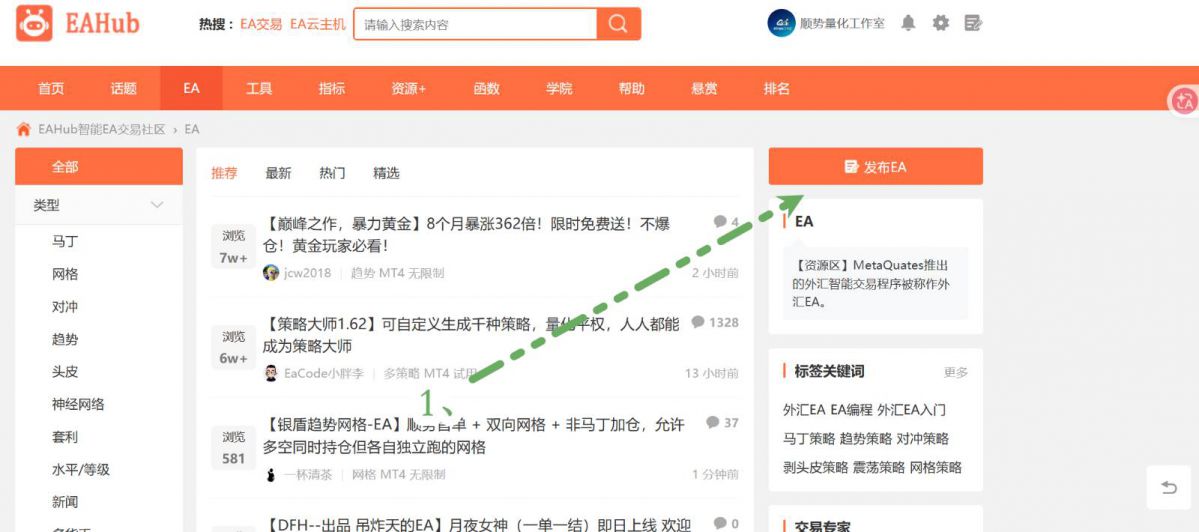This screenshot has height=532, width=1199.
Task: Open post DFH--出品 吊炸天的EA
Action: pyautogui.click(x=477, y=524)
